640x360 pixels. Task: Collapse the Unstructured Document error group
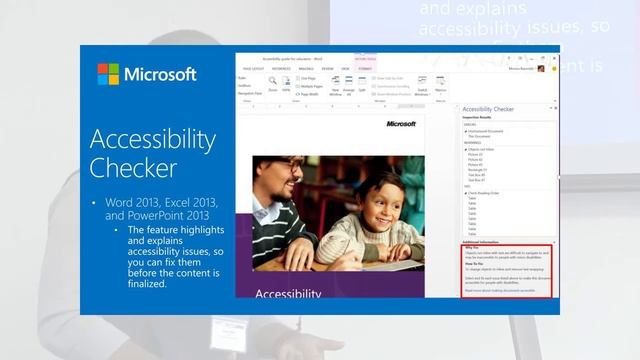(466, 131)
